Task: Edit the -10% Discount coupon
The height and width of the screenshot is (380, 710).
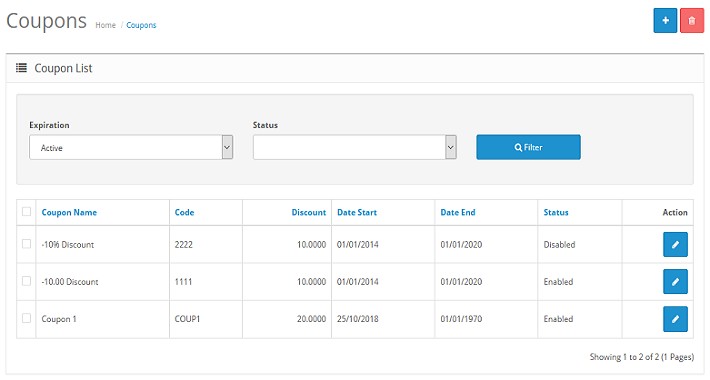Action: tap(675, 245)
